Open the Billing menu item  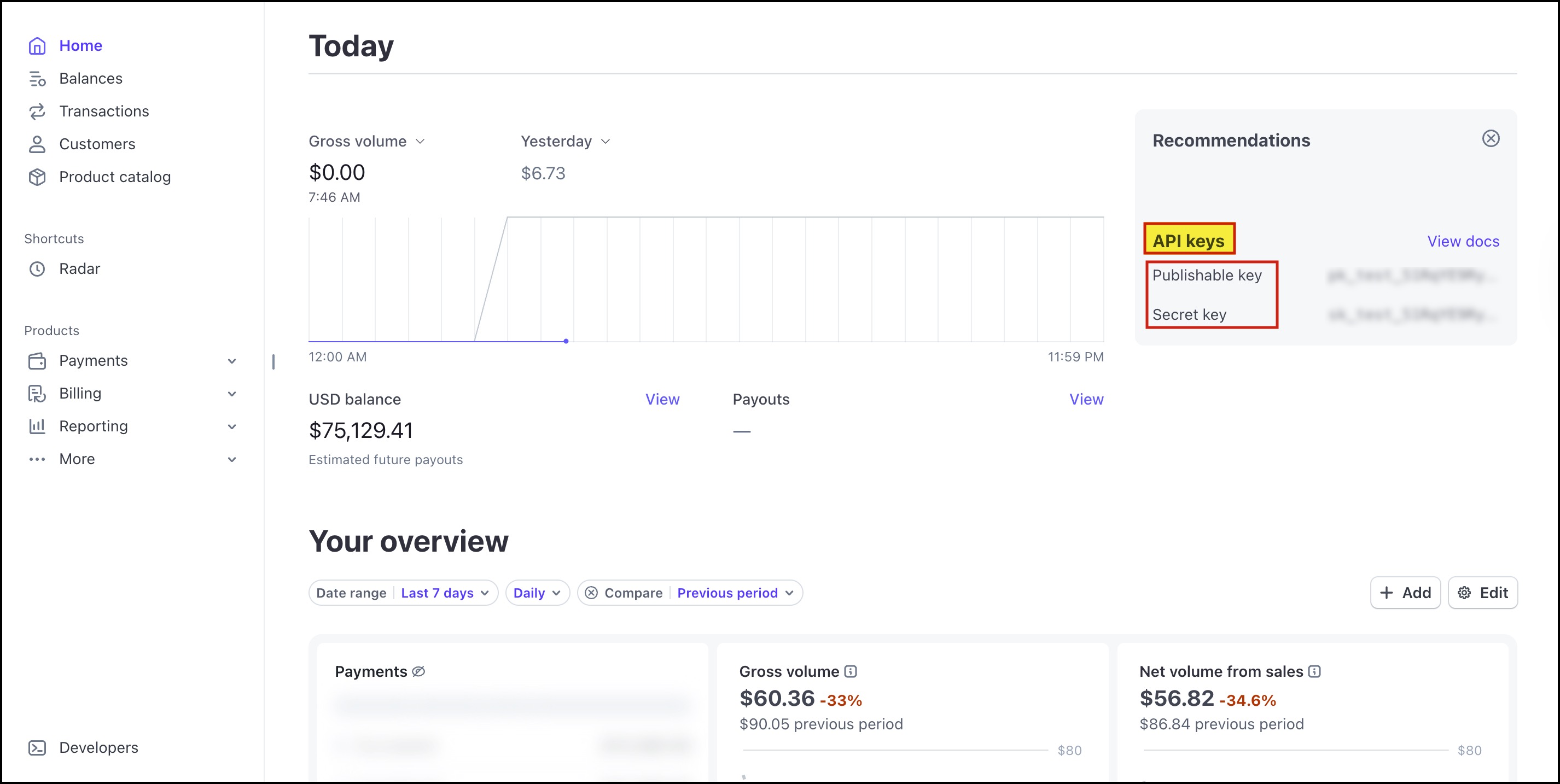[80, 394]
